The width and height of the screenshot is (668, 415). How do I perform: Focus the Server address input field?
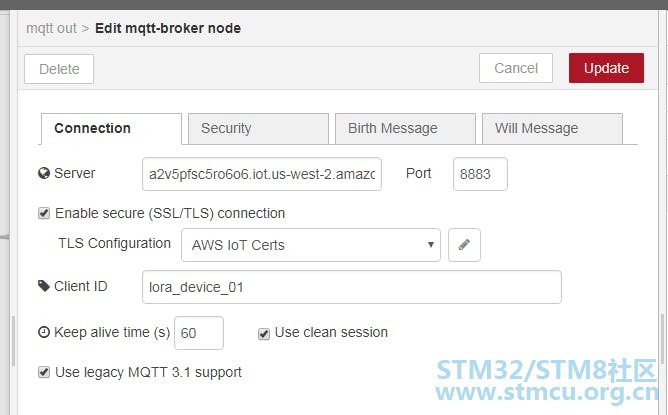(x=262, y=174)
